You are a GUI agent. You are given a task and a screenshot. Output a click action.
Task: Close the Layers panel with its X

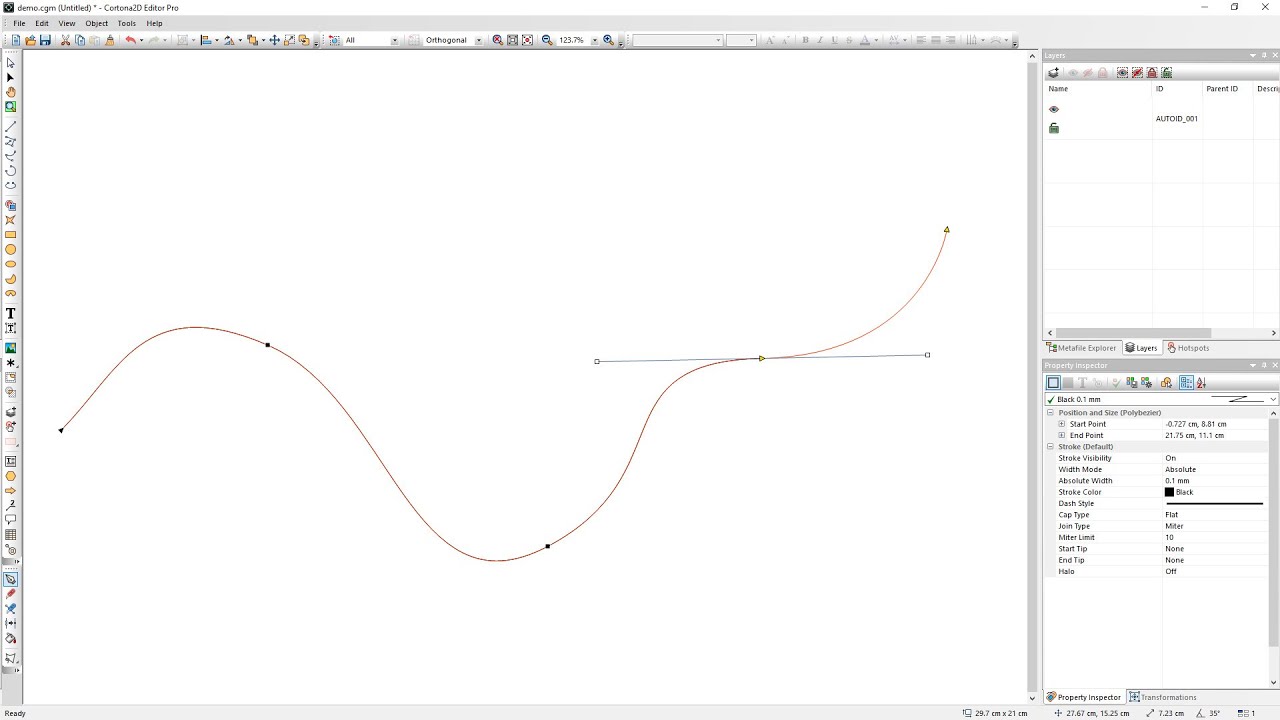pos(1274,55)
